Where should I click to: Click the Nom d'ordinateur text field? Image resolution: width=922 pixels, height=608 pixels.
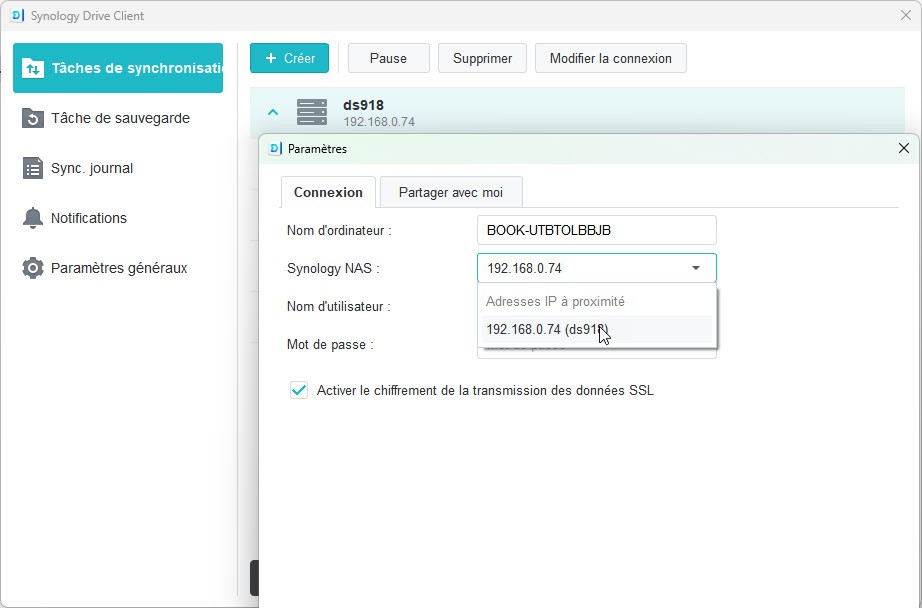click(x=596, y=230)
